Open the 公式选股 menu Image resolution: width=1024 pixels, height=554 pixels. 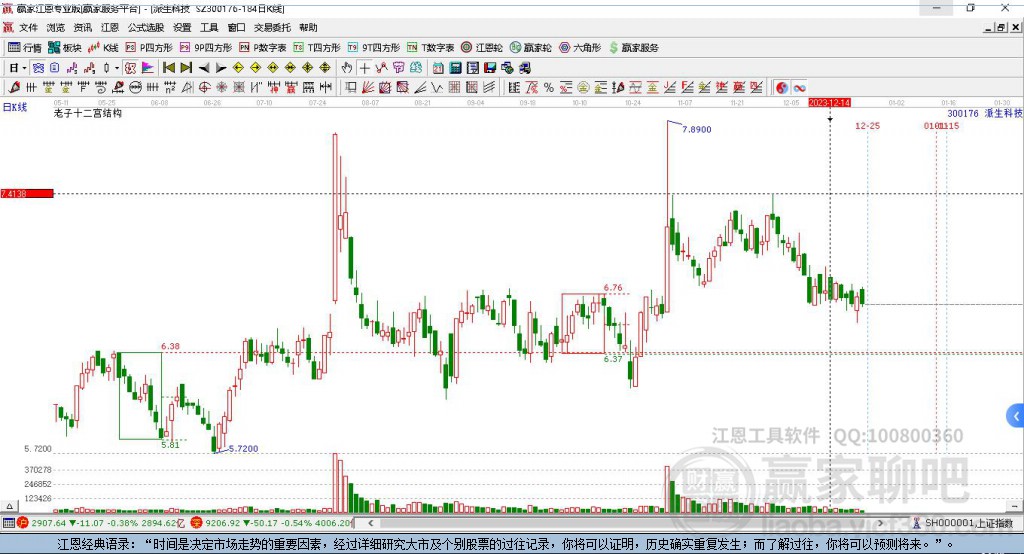(144, 28)
